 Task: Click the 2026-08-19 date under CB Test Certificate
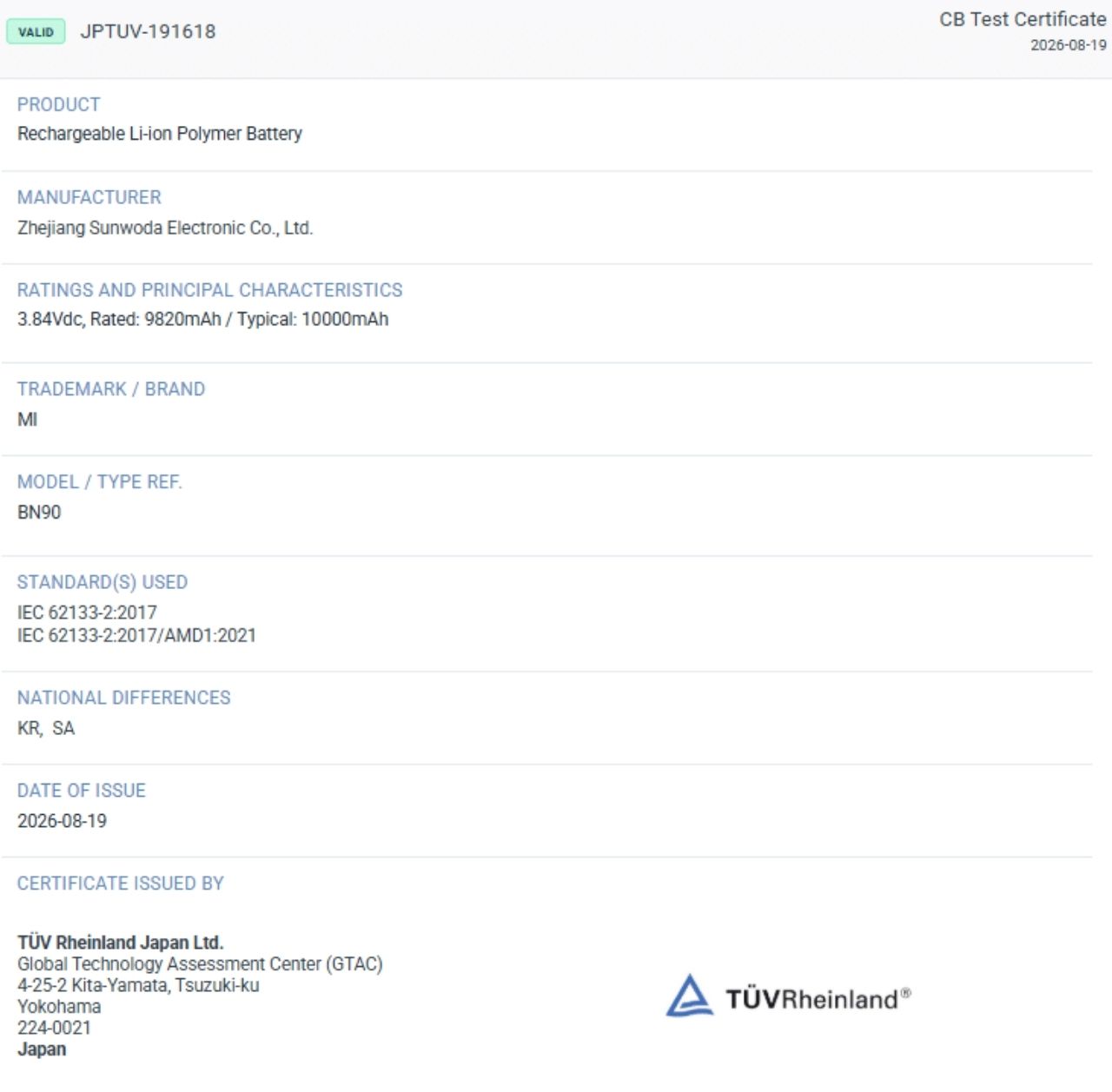point(1069,45)
